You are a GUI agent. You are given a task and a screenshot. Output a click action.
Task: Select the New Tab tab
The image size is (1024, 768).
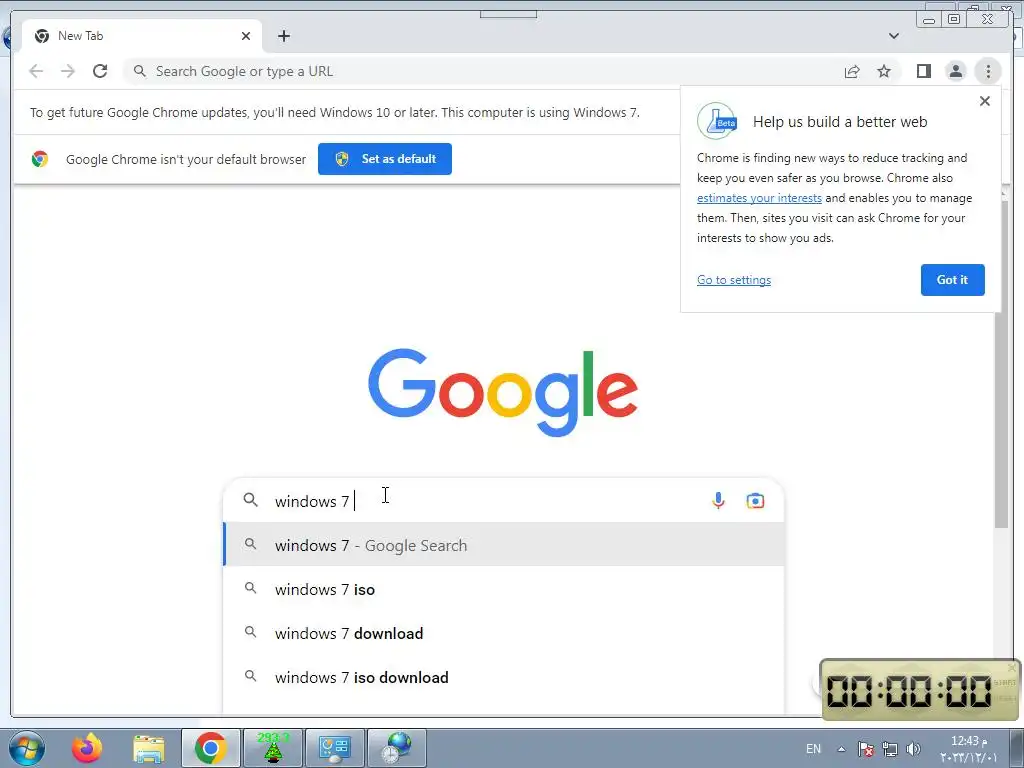pyautogui.click(x=142, y=36)
